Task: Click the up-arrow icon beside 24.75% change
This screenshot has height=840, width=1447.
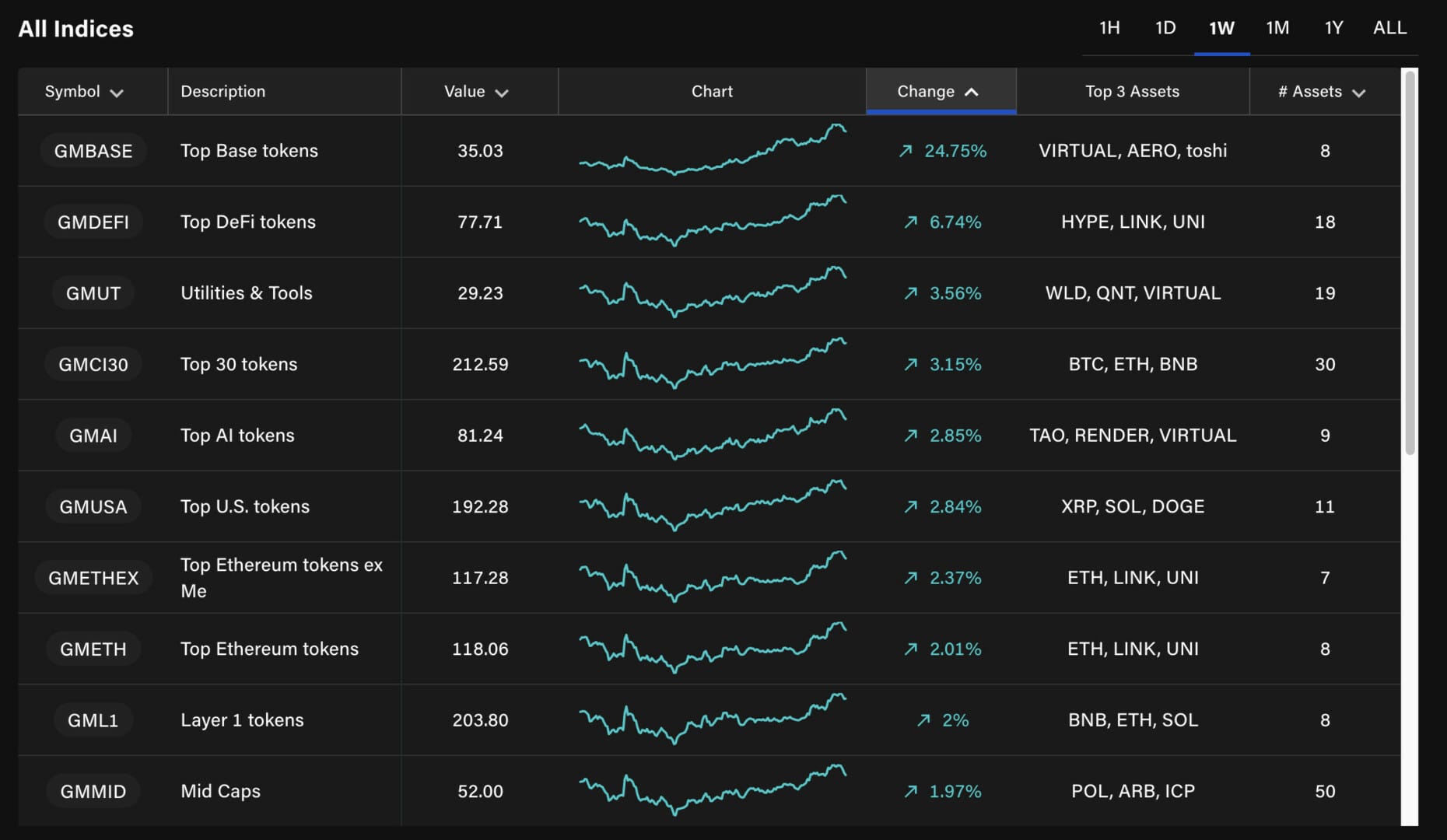Action: click(x=906, y=151)
